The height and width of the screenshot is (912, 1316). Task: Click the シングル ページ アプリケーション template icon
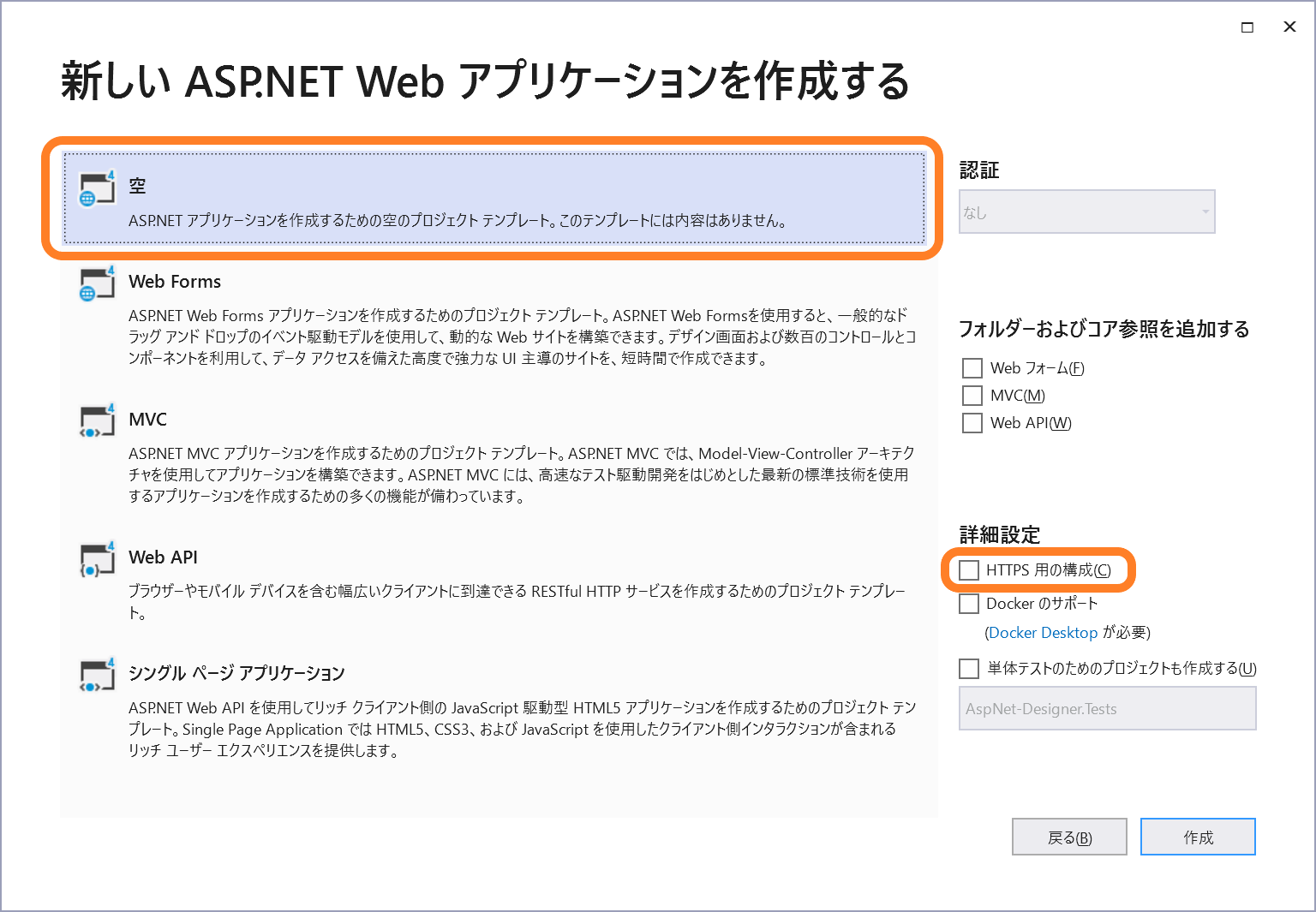[97, 675]
